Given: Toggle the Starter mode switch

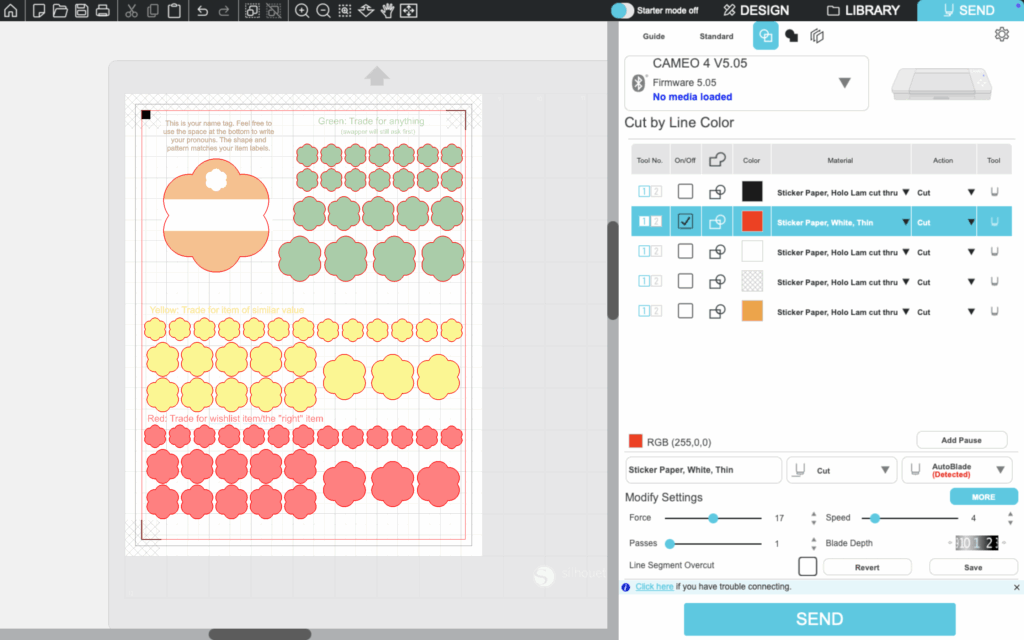Looking at the screenshot, I should coord(622,10).
